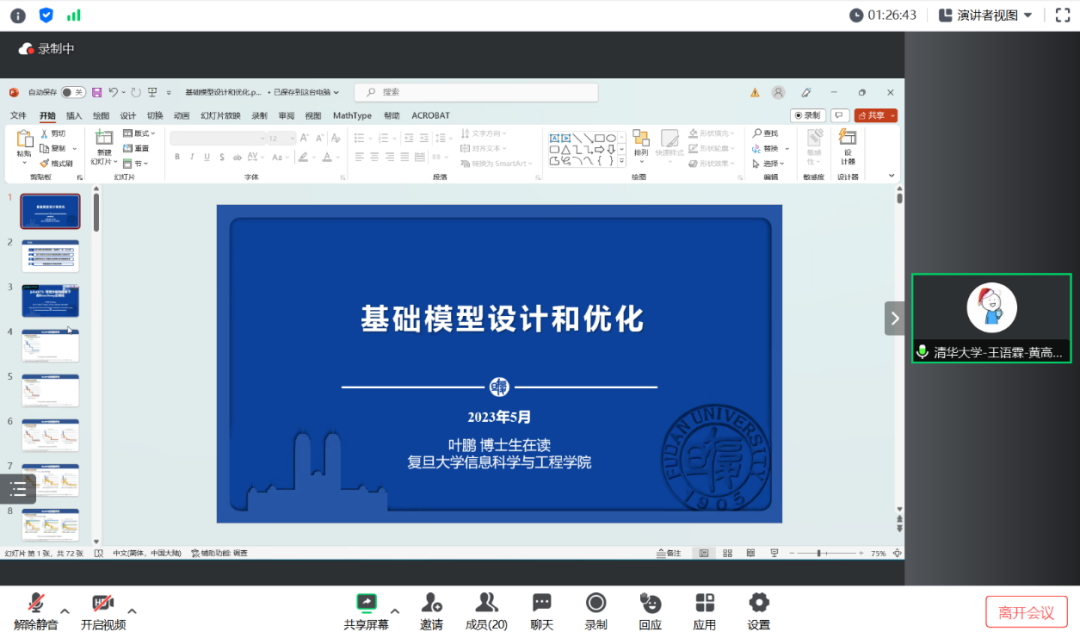Check the green network signal bars icon
The width and height of the screenshot is (1080, 638).
(x=74, y=15)
